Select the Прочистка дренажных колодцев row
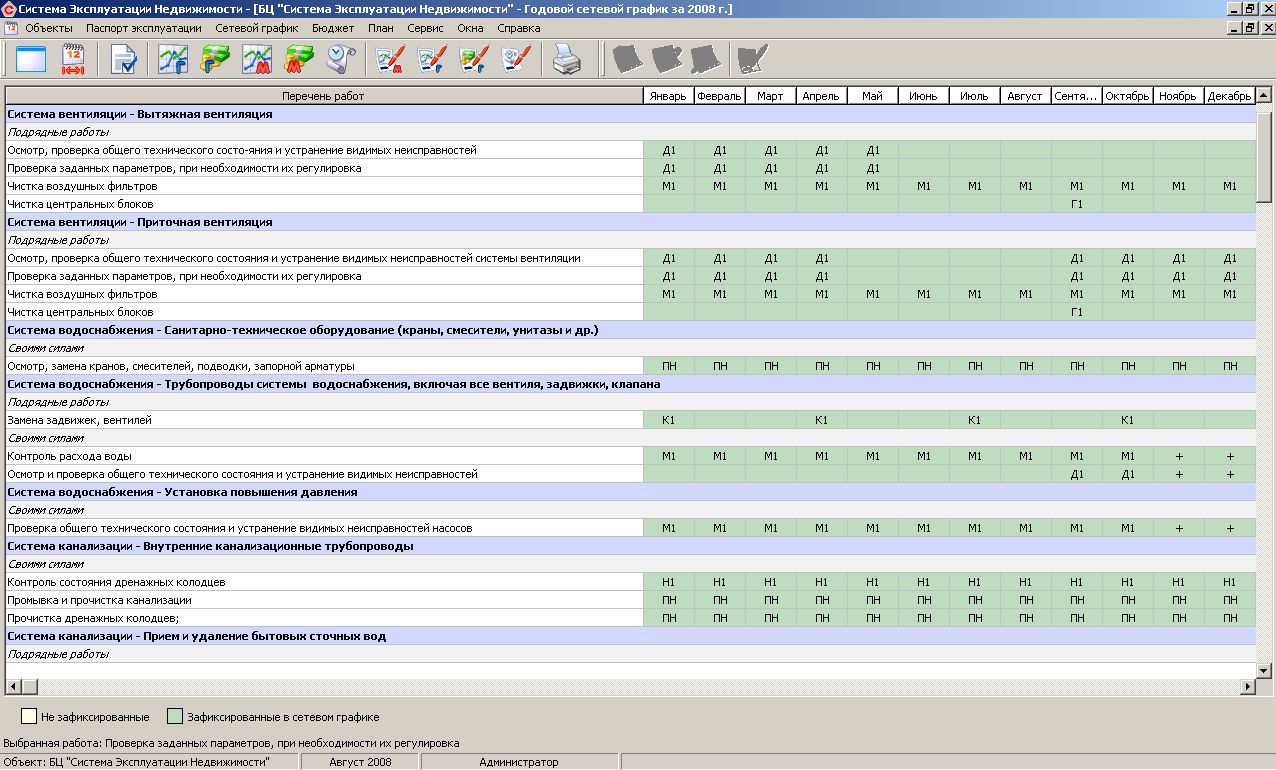1276x770 pixels. click(x=324, y=618)
